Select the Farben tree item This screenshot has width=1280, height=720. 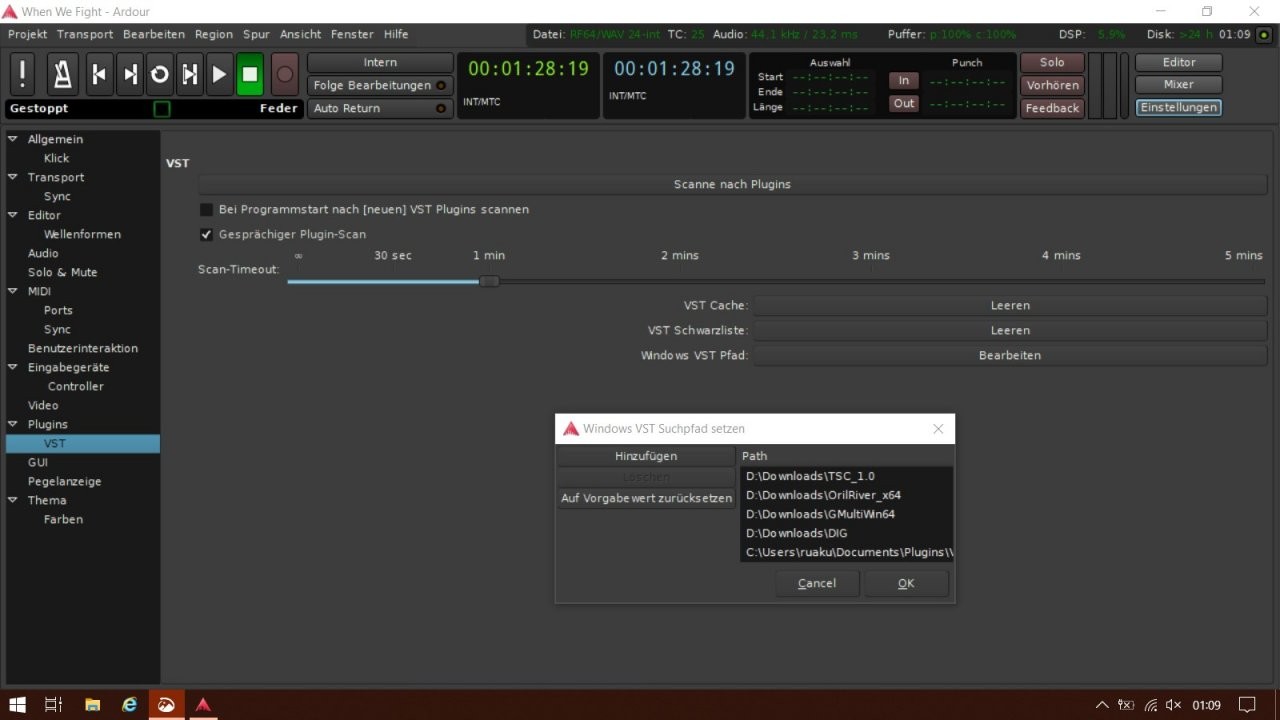pyautogui.click(x=63, y=519)
